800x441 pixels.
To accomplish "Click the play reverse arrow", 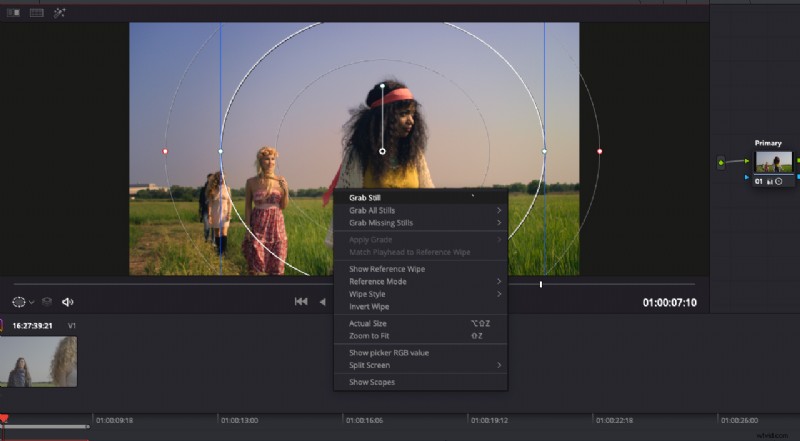I will (x=322, y=302).
